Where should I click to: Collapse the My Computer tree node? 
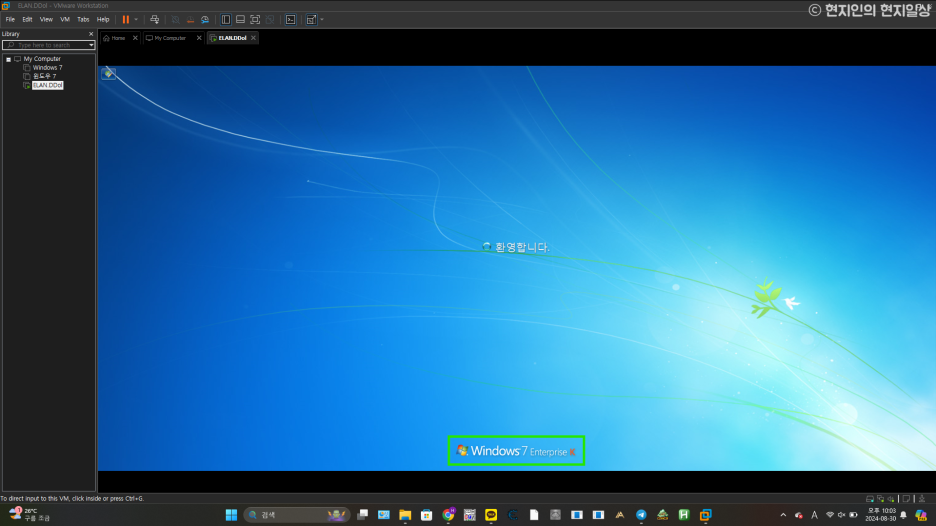tap(8, 59)
